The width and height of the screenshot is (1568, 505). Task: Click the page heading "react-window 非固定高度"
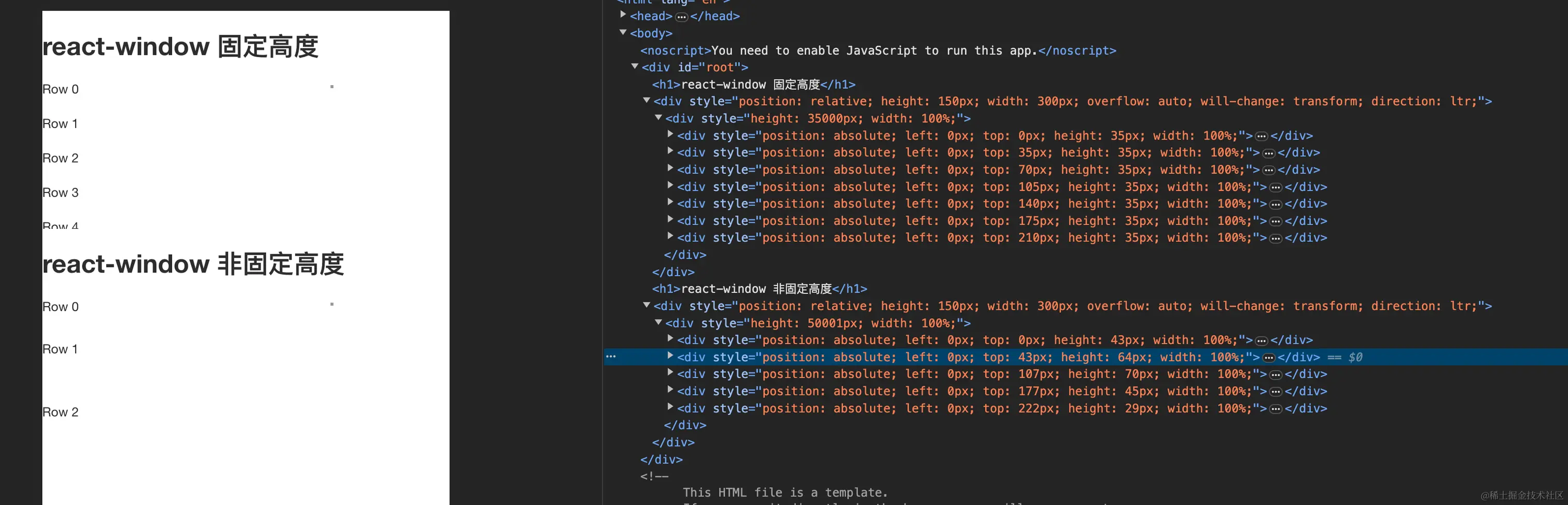(x=193, y=264)
